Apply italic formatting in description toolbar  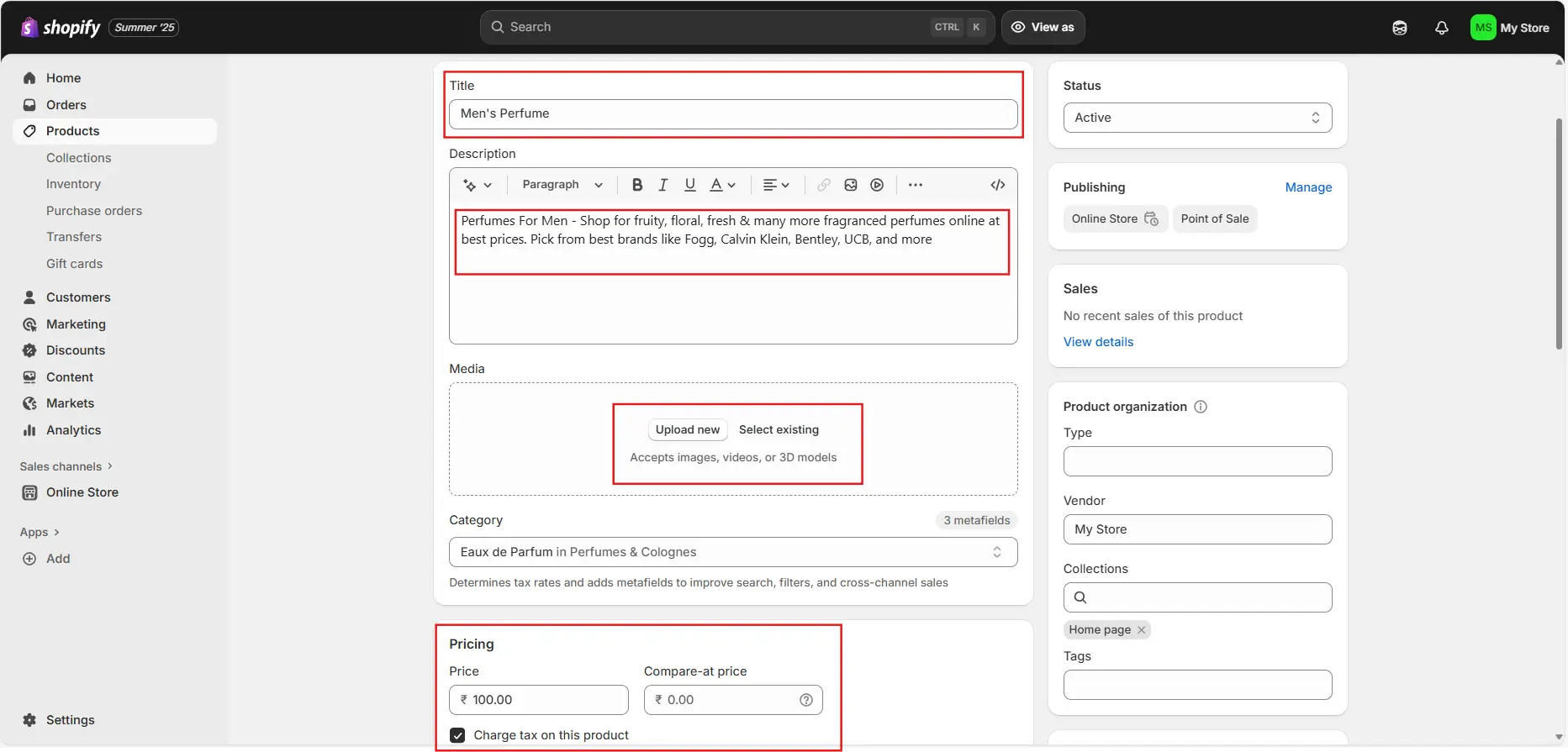pyautogui.click(x=663, y=185)
